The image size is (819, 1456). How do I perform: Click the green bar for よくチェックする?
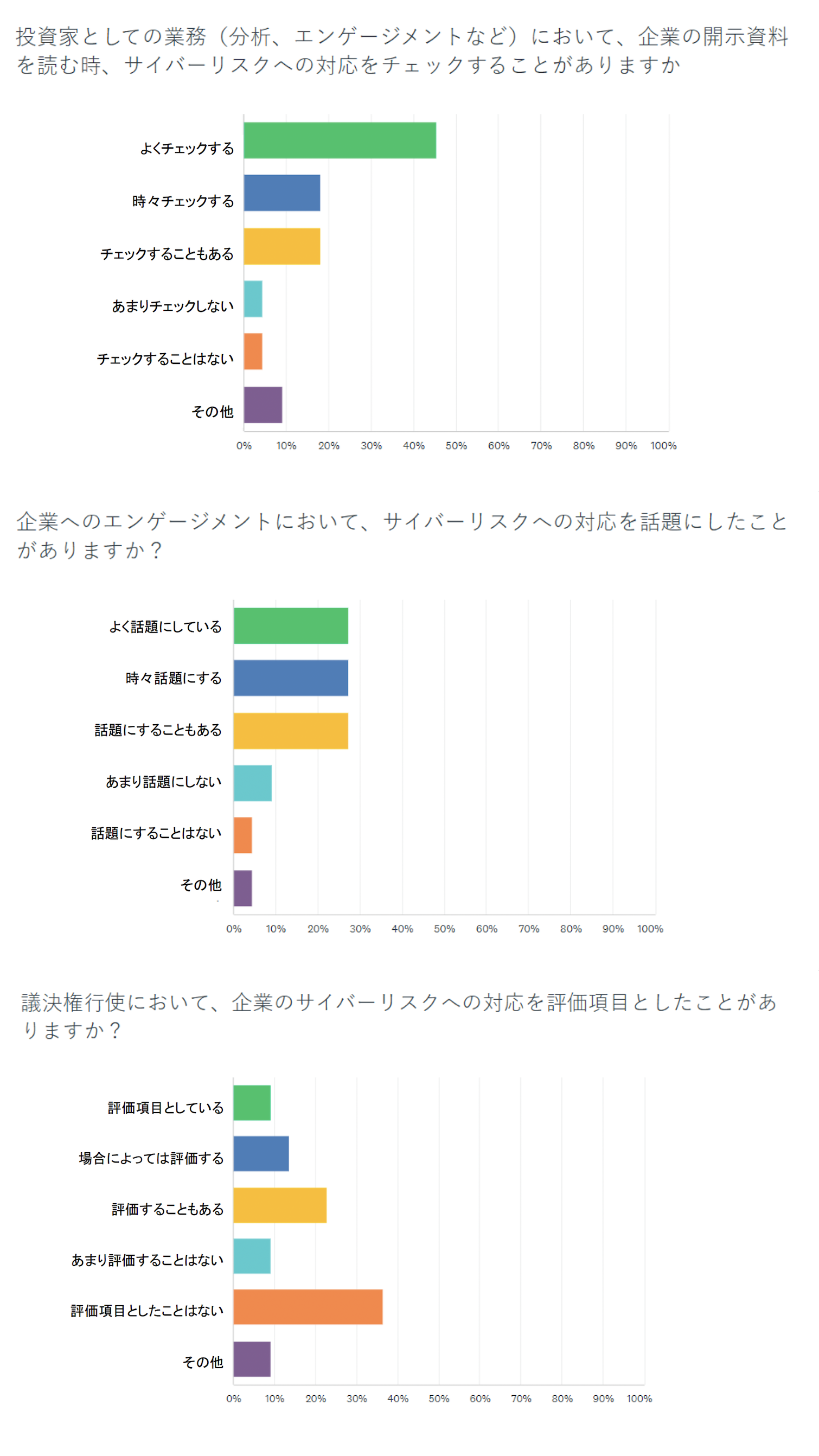340,140
